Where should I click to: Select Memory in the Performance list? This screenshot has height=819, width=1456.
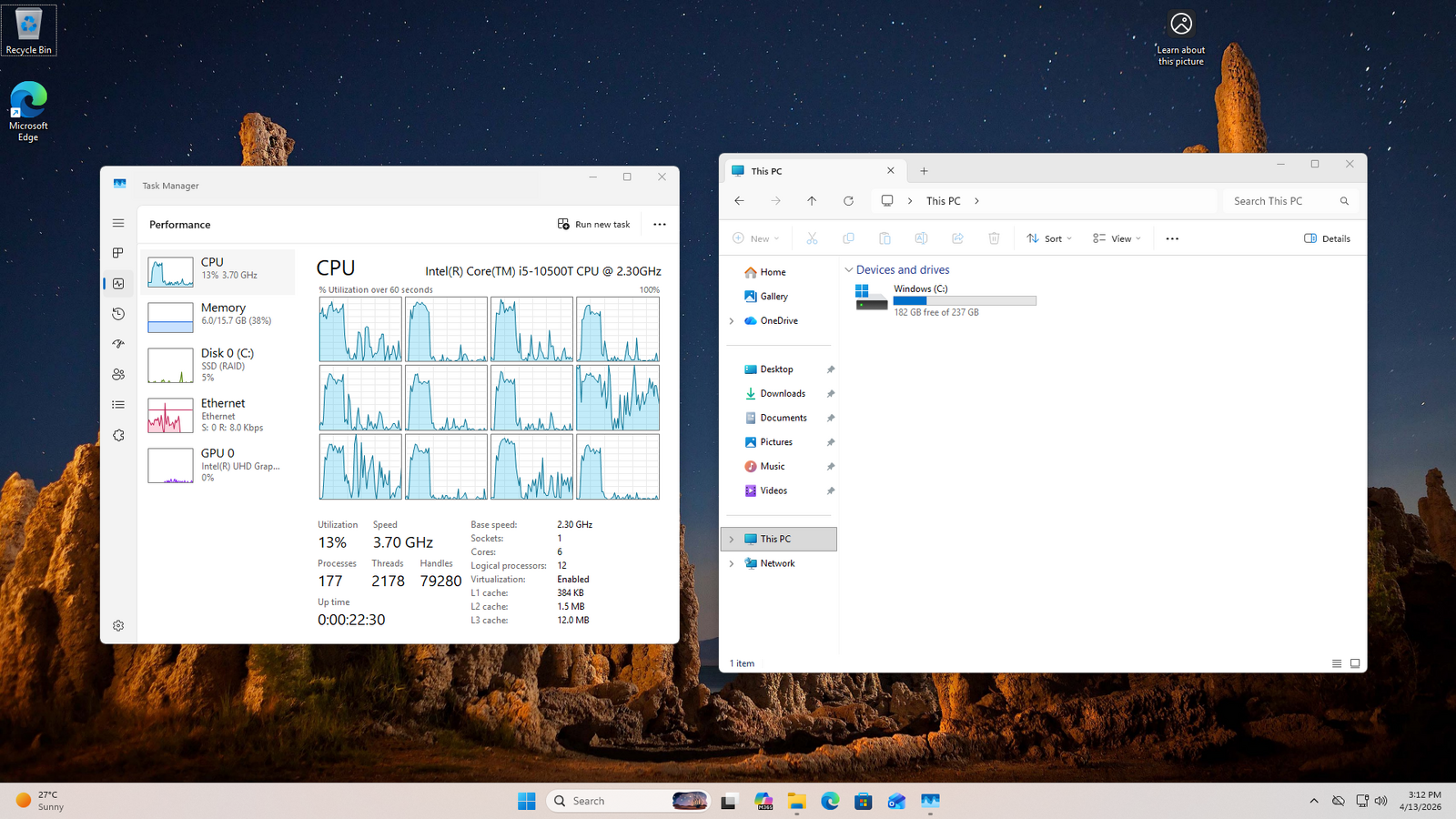(218, 315)
